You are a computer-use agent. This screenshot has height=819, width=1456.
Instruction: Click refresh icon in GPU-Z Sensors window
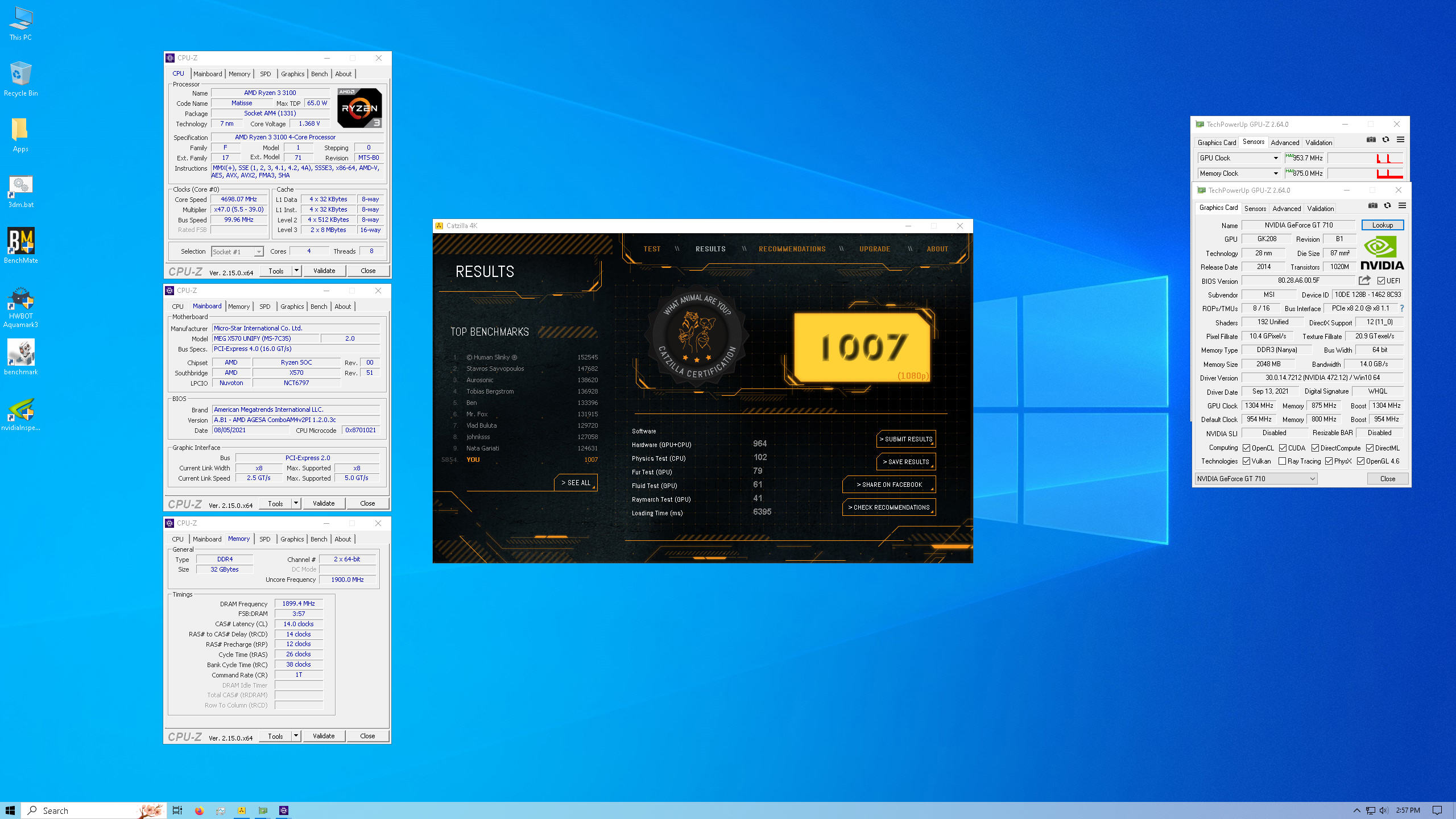point(1386,140)
